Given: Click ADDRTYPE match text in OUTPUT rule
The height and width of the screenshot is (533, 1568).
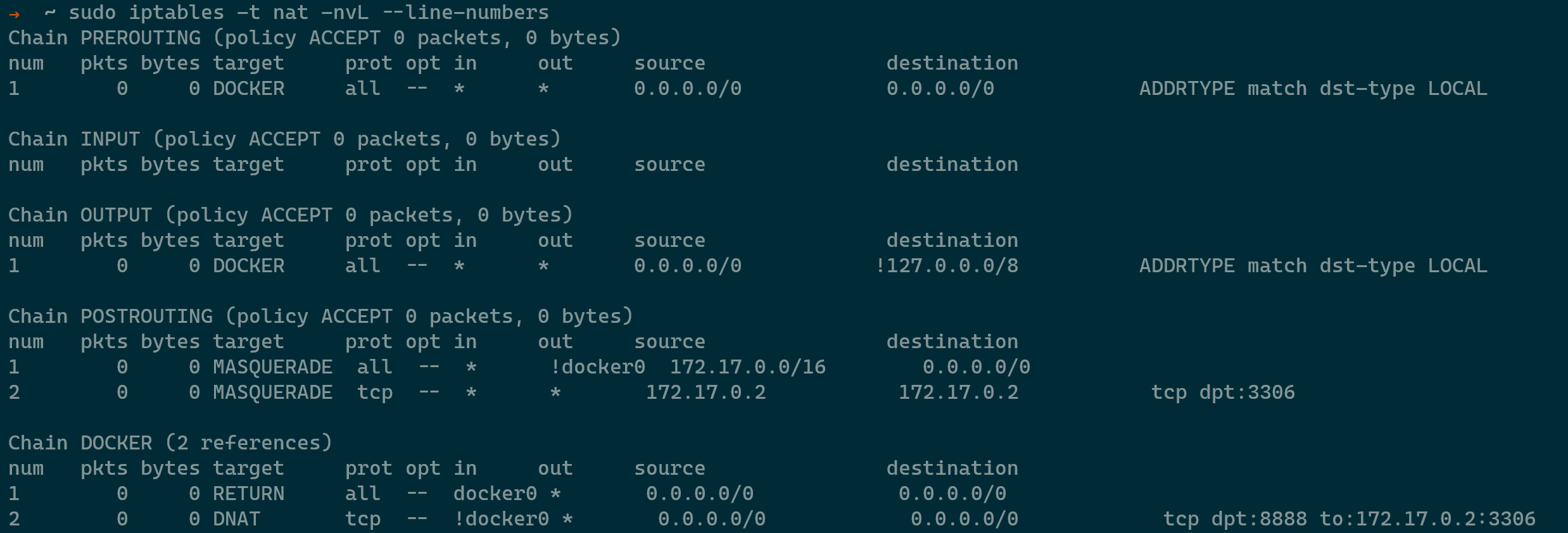Looking at the screenshot, I should point(1223,266).
